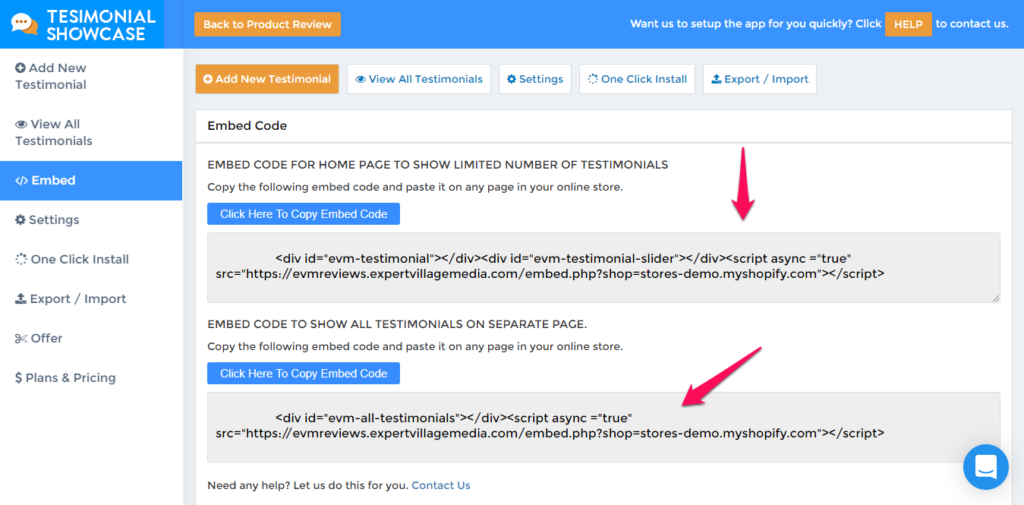Click inside the all-testimonials embed code box
Viewport: 1024px width, 505px height.
tap(603, 426)
